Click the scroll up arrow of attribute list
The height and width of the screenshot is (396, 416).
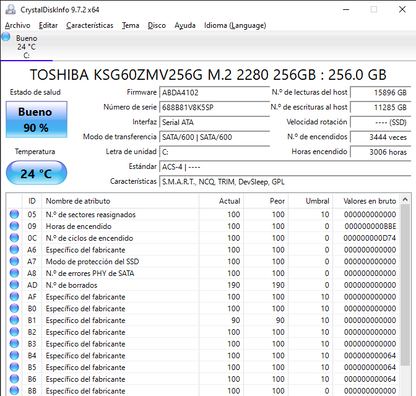tap(405, 199)
